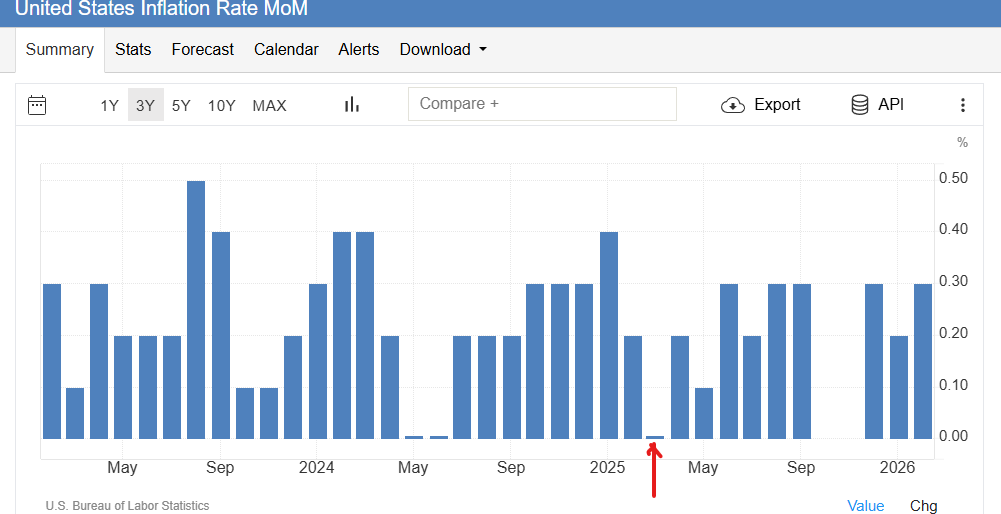The image size is (1001, 514).
Task: Switch to the Stats tab
Action: tap(133, 49)
